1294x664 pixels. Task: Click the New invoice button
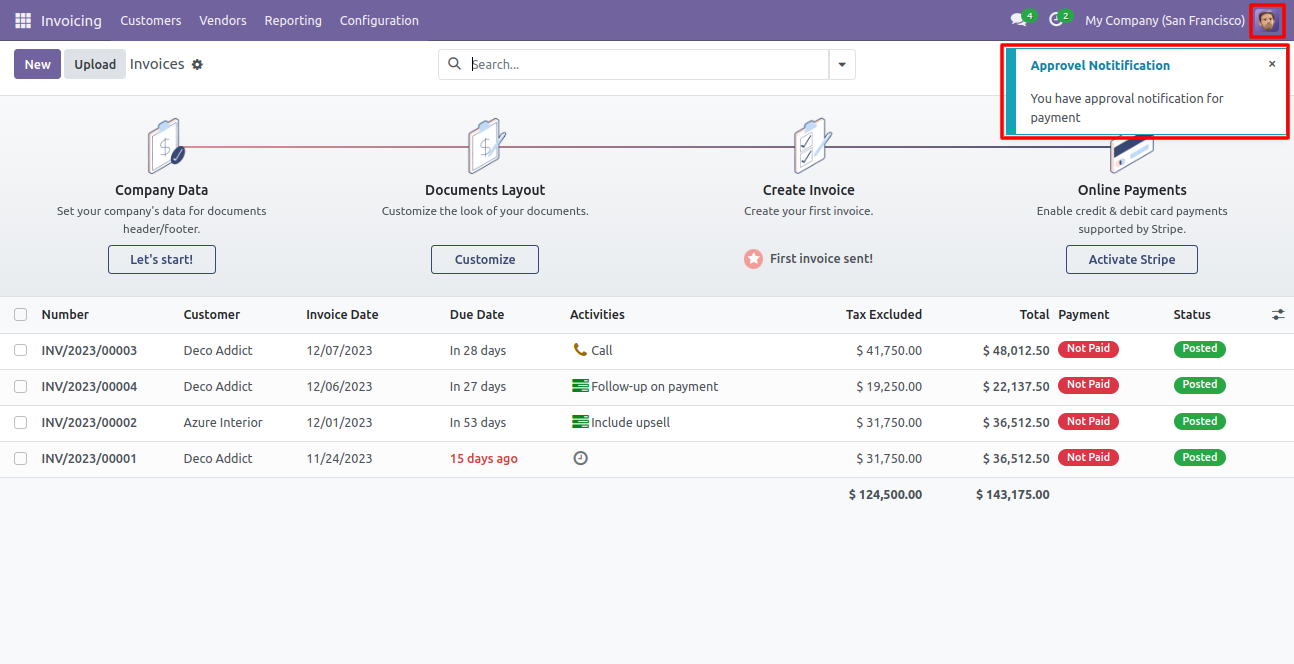tap(37, 64)
